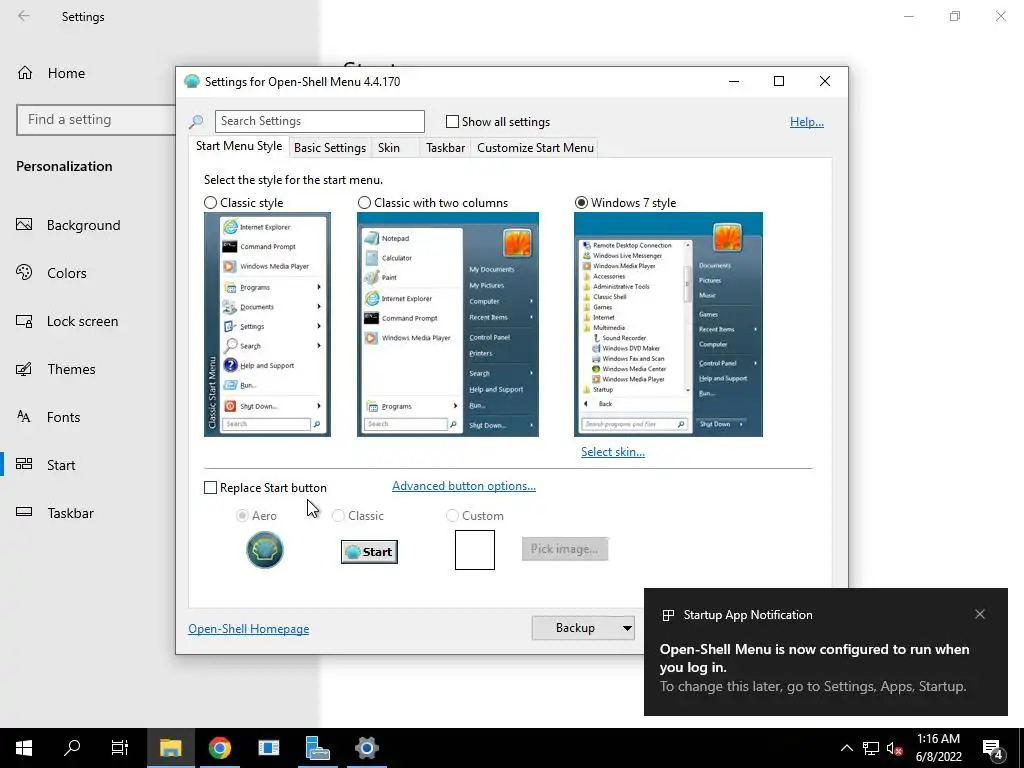Click the Classic style preview thumbnail
The width and height of the screenshot is (1024, 768).
point(267,325)
